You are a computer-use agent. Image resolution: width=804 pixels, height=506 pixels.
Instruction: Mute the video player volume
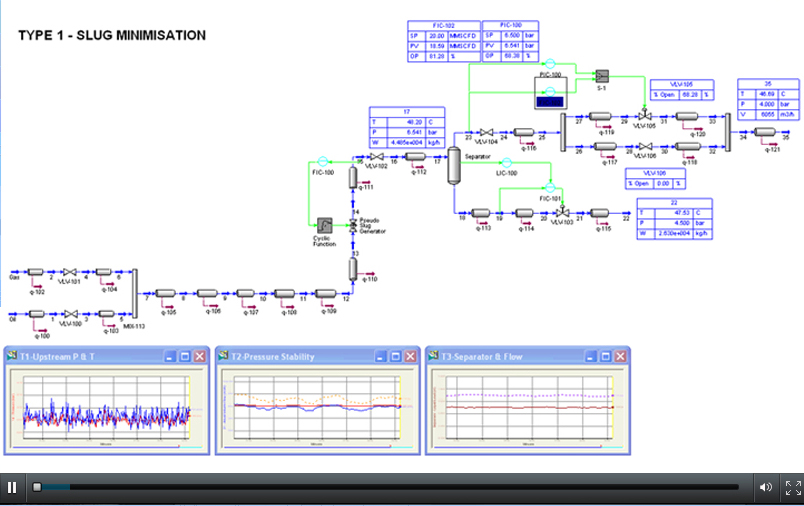765,488
